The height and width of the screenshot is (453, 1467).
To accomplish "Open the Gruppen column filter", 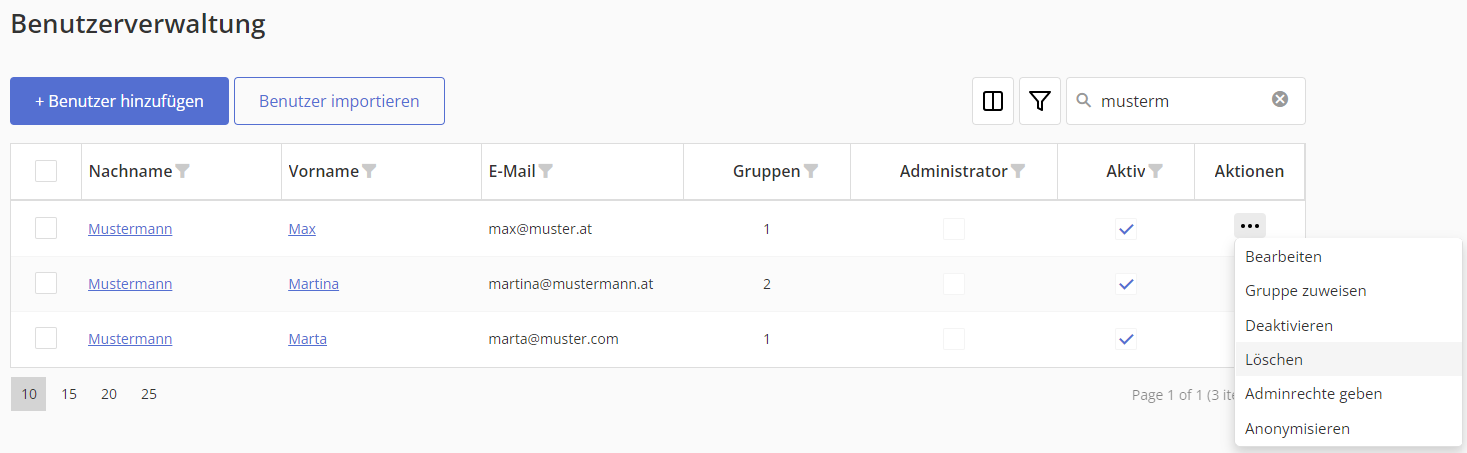I will tap(811, 171).
